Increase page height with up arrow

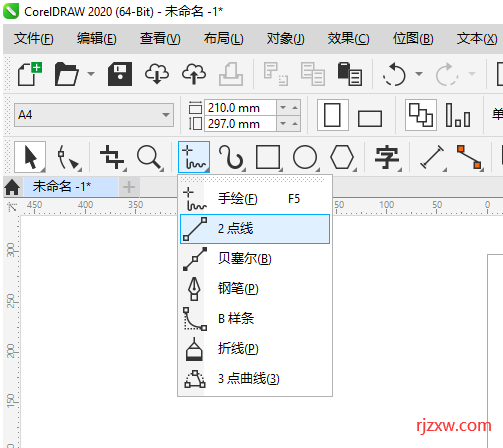click(295, 124)
